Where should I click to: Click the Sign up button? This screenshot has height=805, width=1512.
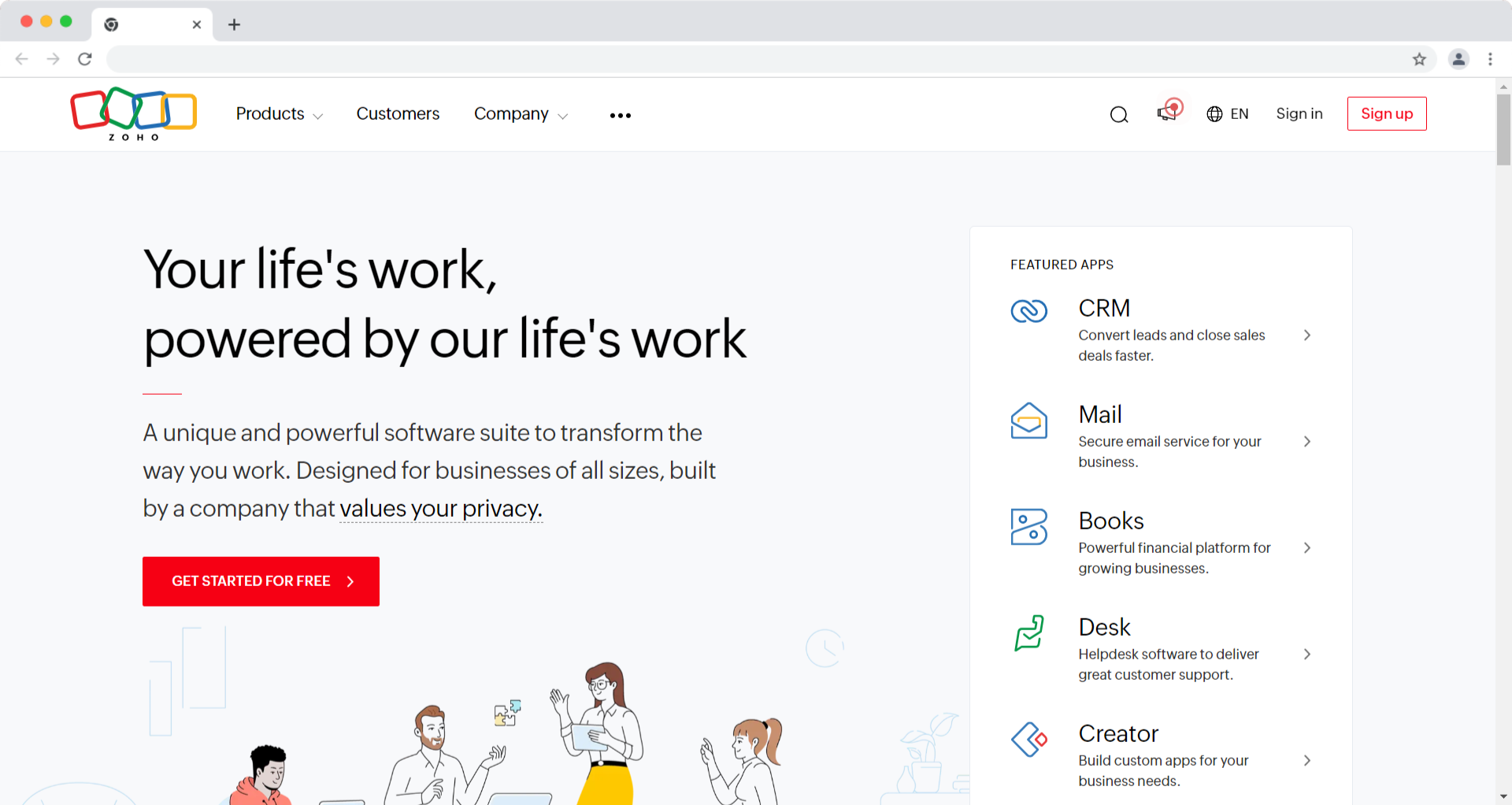click(1387, 114)
